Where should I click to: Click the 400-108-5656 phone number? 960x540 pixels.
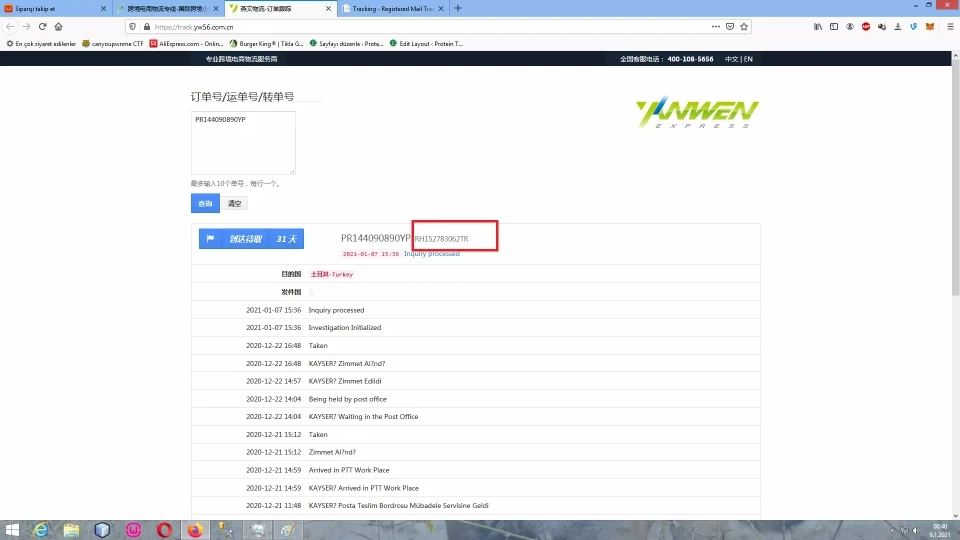(x=690, y=59)
